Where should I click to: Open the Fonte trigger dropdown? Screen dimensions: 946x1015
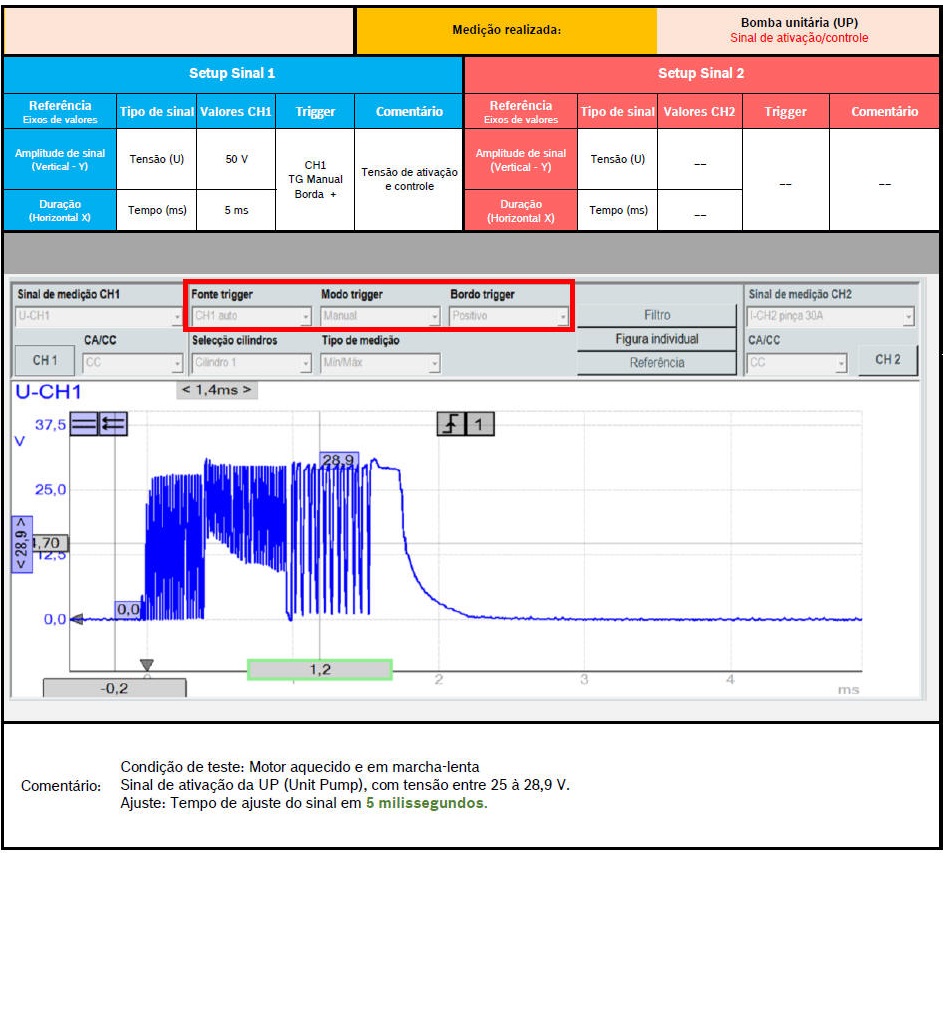pos(251,316)
